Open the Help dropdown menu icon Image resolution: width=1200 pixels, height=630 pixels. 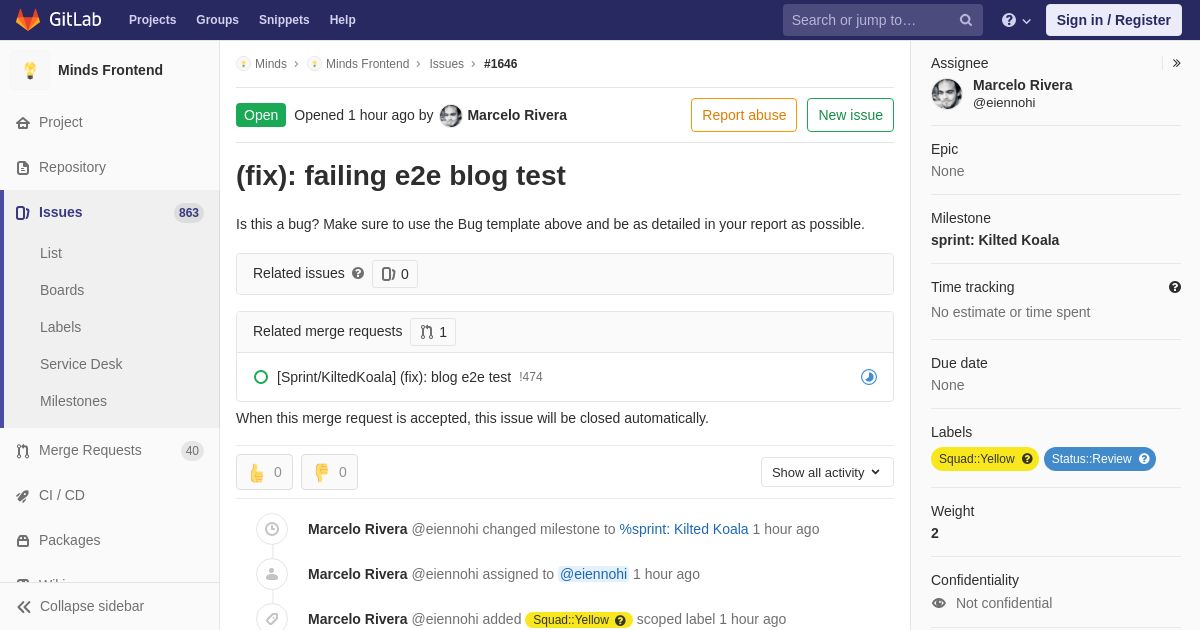[1016, 20]
